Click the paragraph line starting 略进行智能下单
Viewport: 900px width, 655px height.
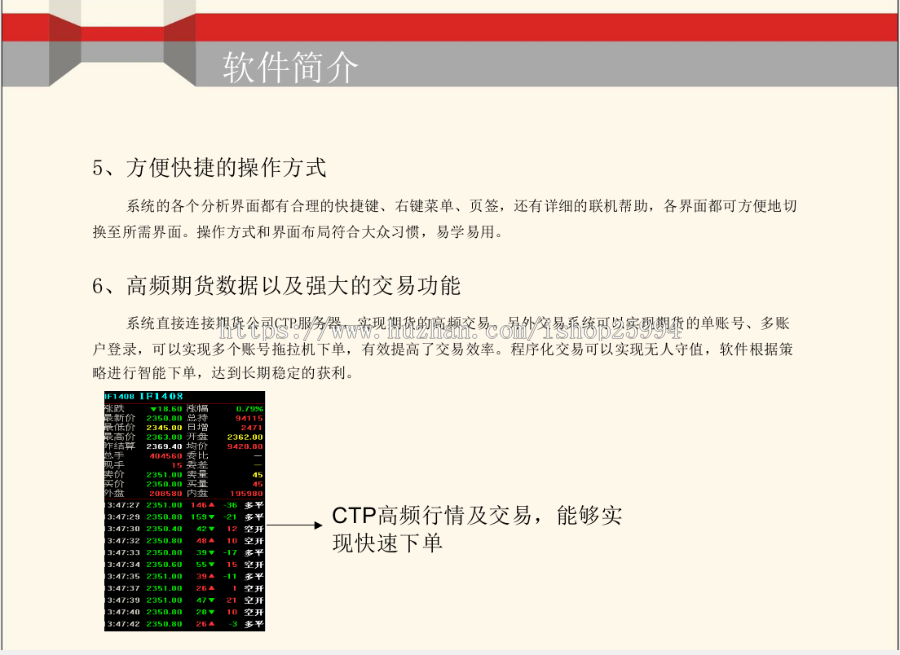[x=223, y=373]
